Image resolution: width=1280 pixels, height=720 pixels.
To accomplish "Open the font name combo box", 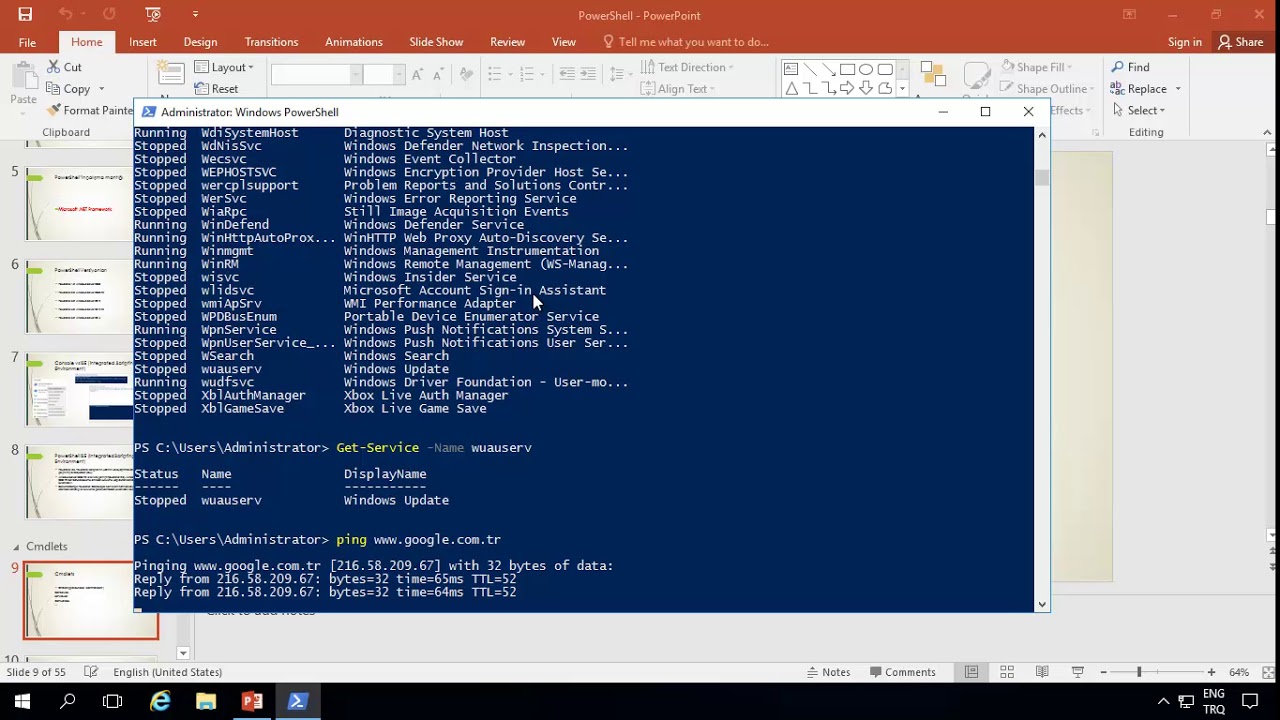I will [x=312, y=75].
